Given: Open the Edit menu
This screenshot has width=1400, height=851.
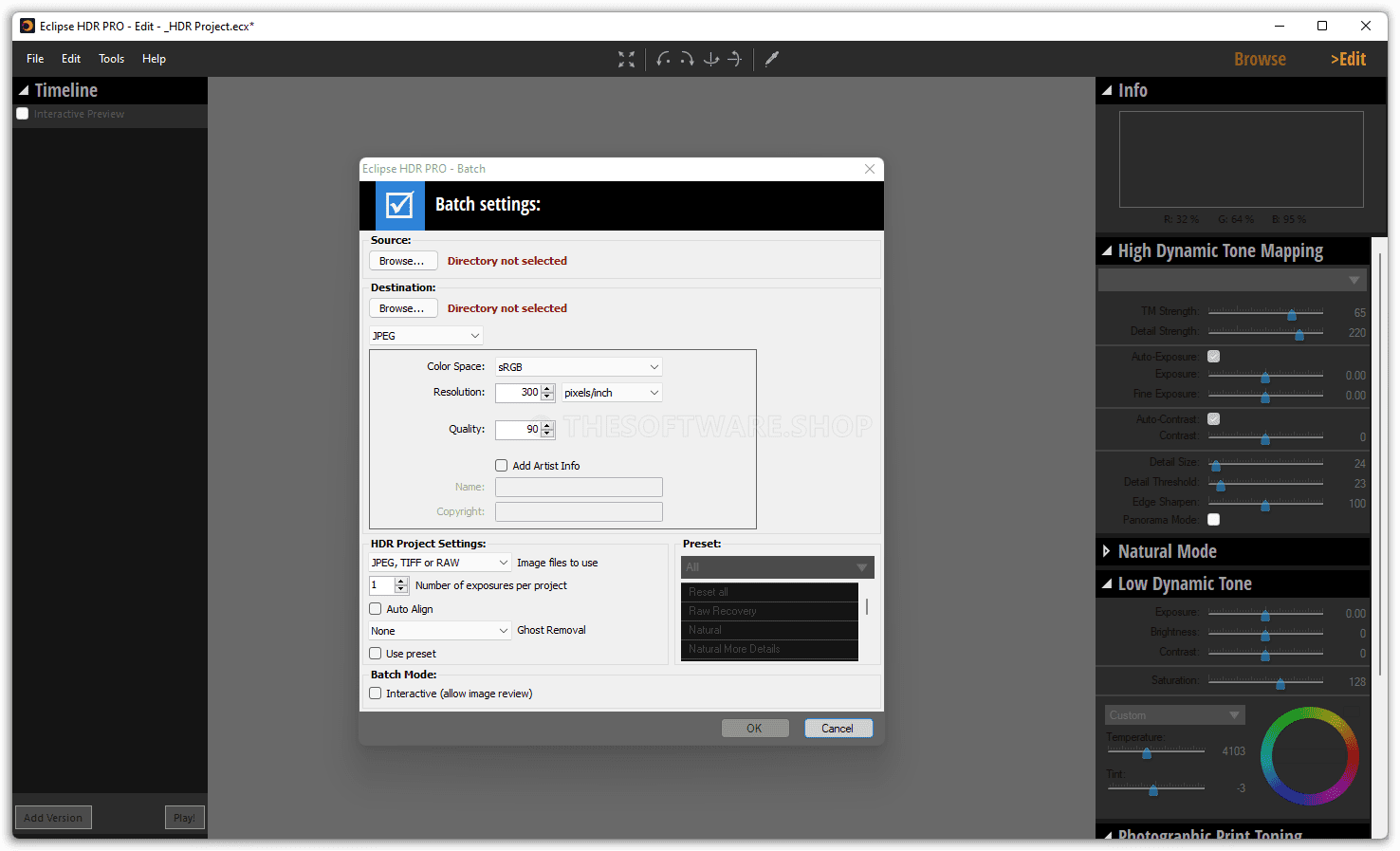Looking at the screenshot, I should pos(71,59).
